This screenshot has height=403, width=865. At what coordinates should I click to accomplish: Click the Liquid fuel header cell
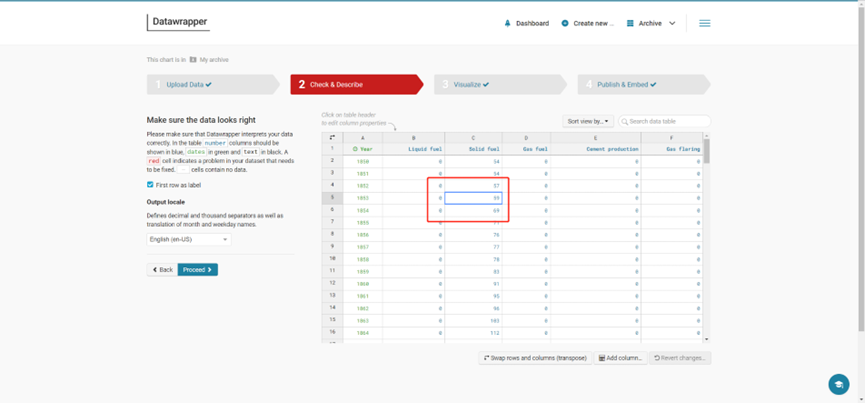[414, 149]
